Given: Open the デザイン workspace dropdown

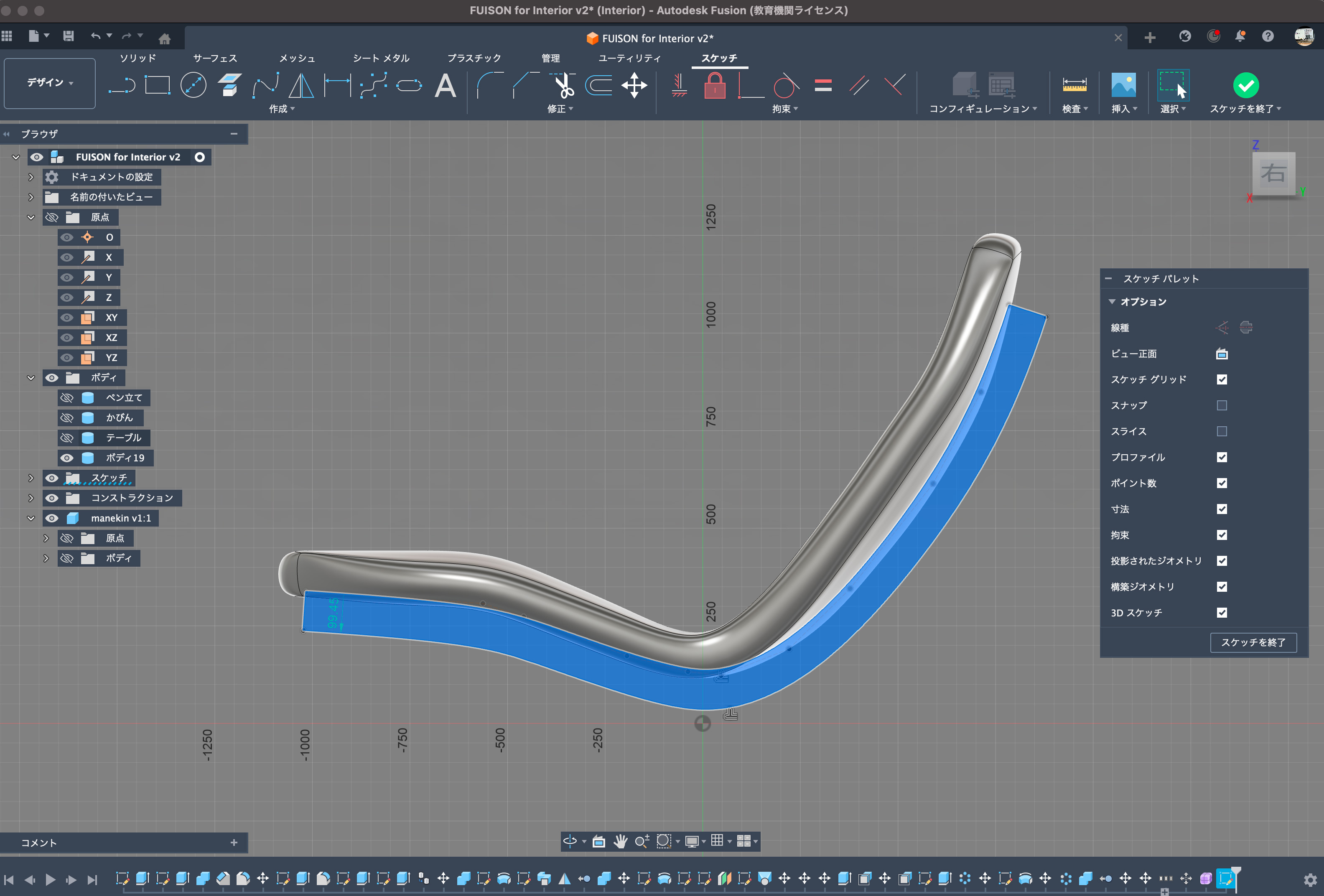Looking at the screenshot, I should (x=50, y=83).
